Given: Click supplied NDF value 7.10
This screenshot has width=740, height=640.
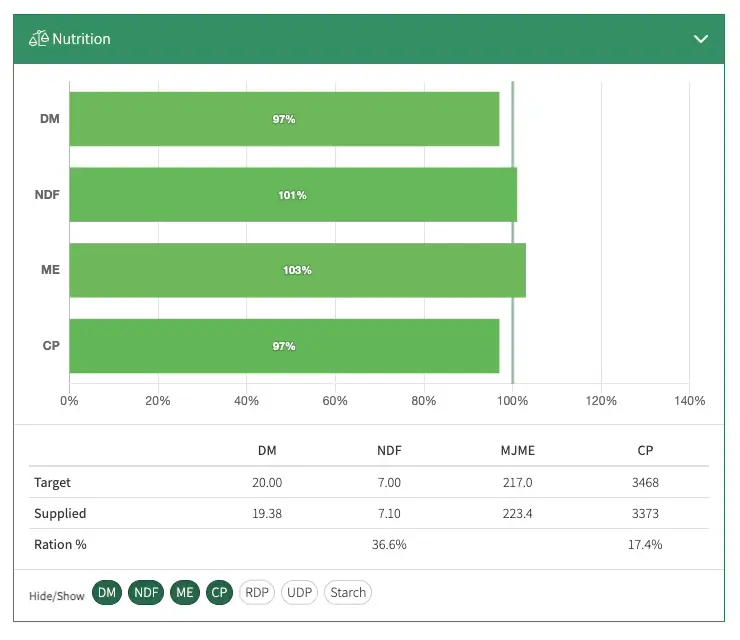Looking at the screenshot, I should (389, 514).
